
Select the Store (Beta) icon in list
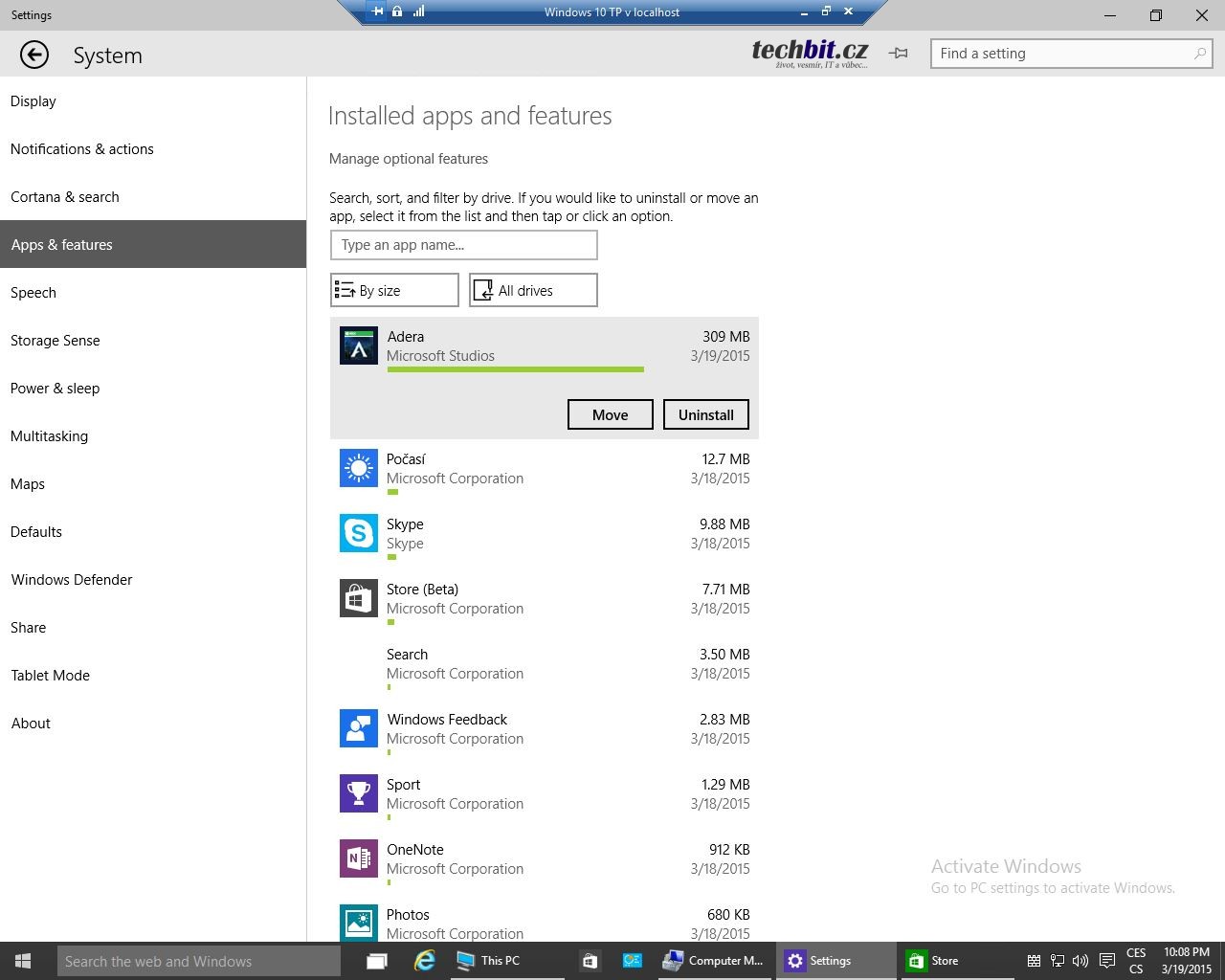point(359,599)
